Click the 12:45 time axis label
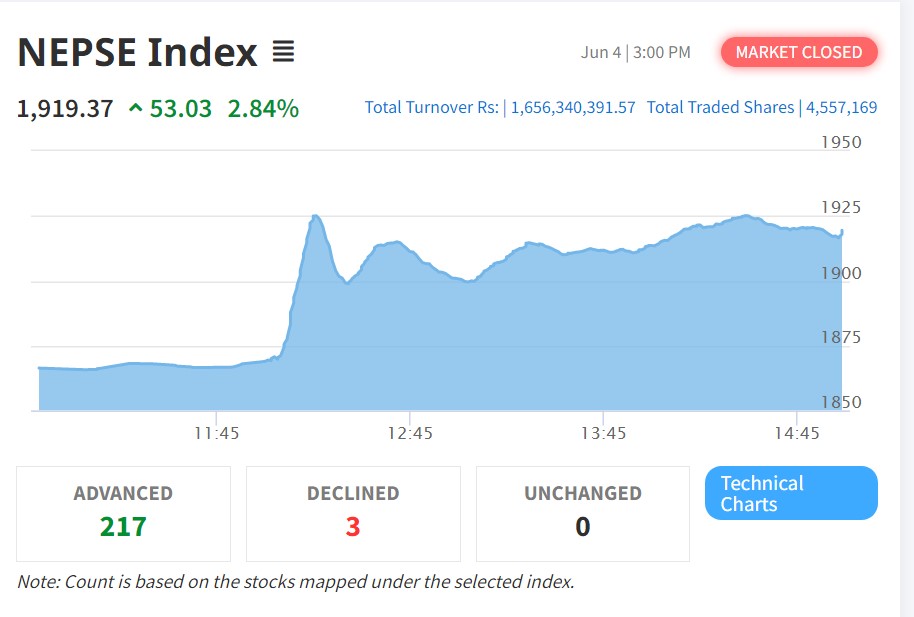914x617 pixels. 410,433
